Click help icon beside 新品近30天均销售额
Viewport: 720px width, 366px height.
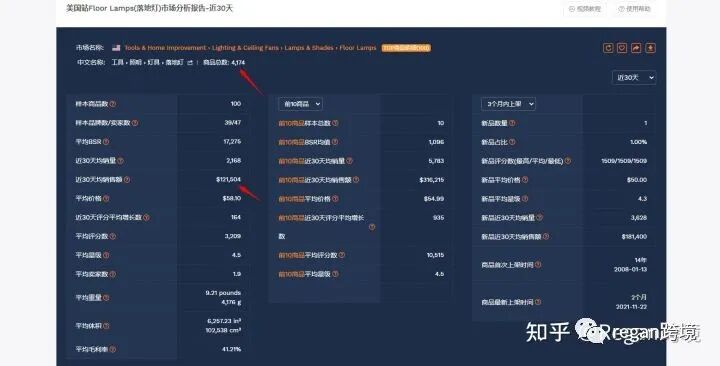pyautogui.click(x=546, y=236)
